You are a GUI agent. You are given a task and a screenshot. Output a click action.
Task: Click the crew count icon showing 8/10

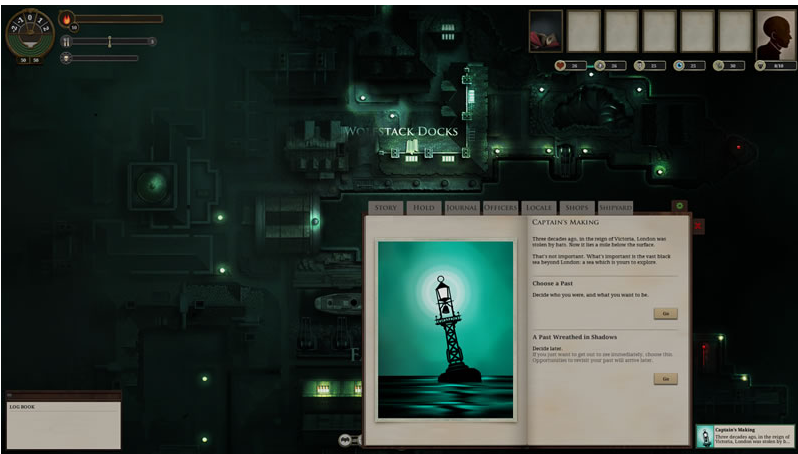point(760,65)
